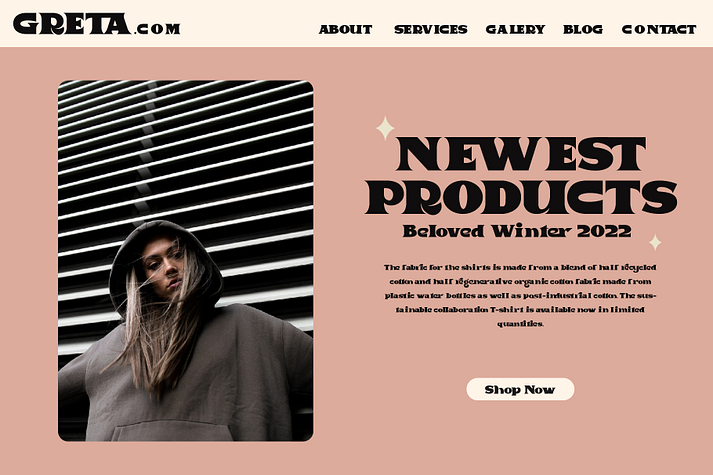Click the word 'quantities' in the description

[x=520, y=324]
